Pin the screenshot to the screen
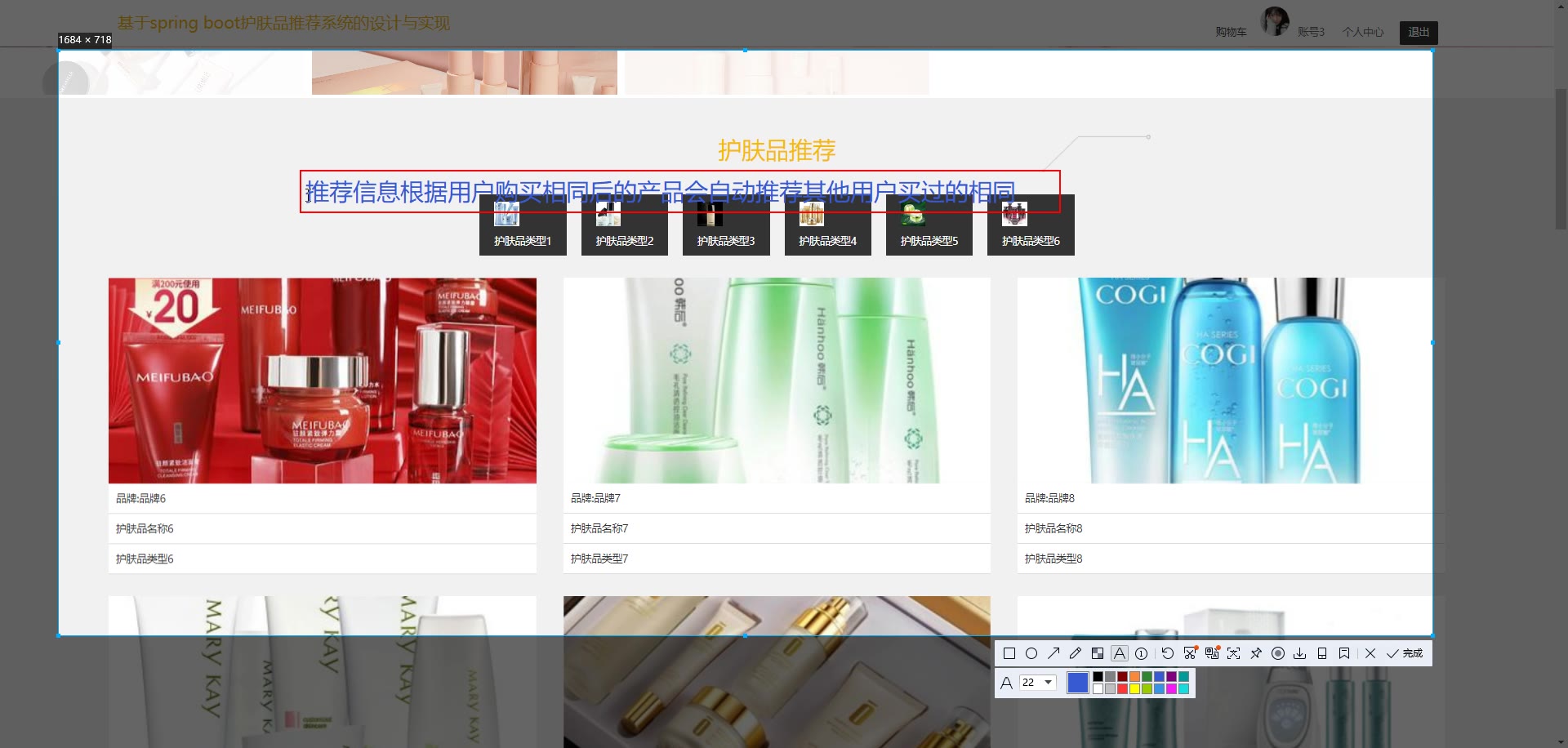 tap(1256, 653)
